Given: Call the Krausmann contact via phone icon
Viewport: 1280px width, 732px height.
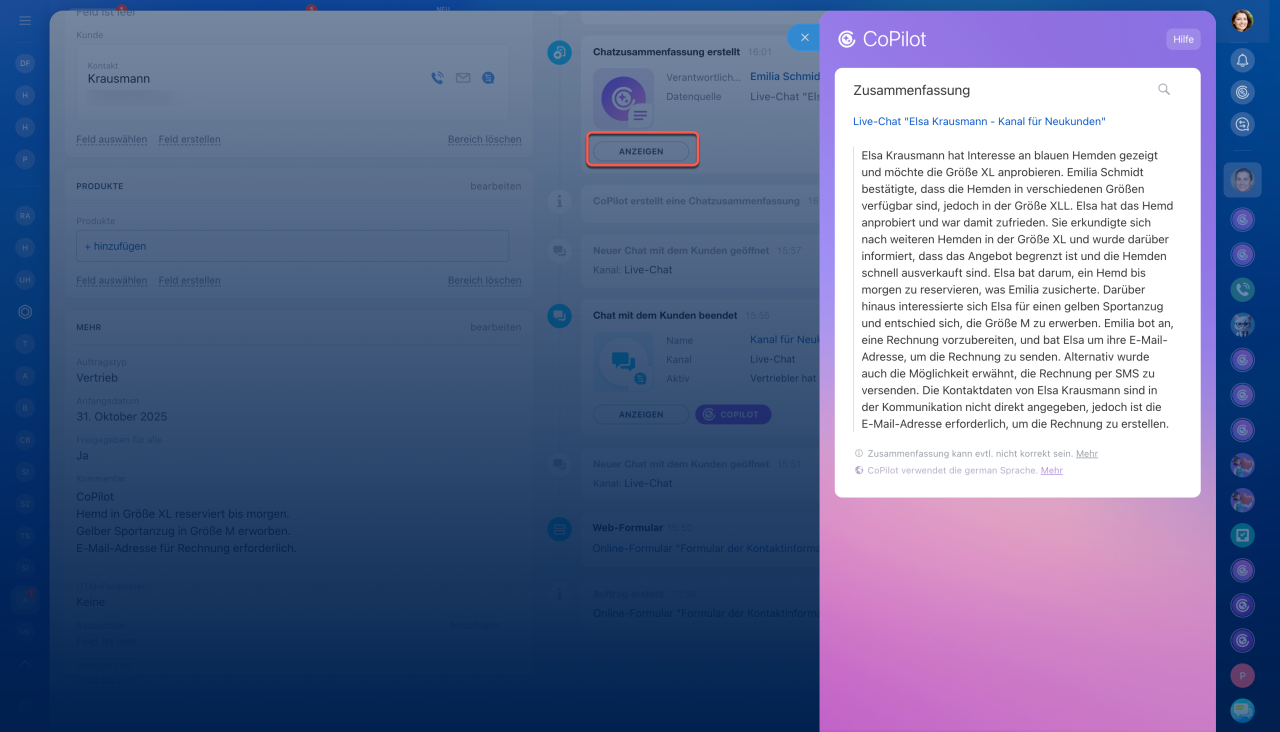Looking at the screenshot, I should pos(437,77).
